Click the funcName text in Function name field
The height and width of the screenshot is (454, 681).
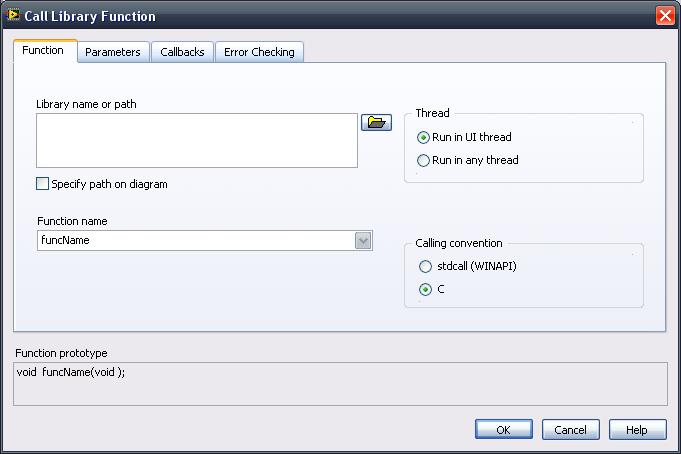point(66,240)
